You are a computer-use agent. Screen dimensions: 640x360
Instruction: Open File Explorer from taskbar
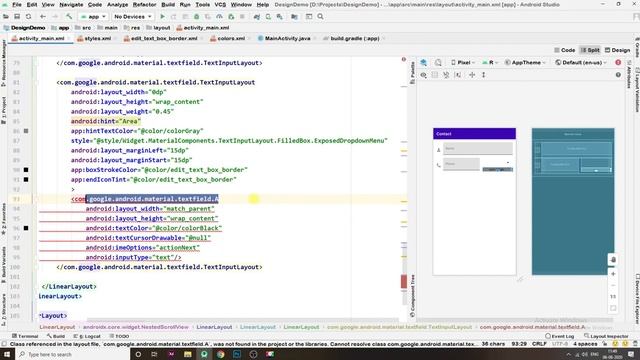pyautogui.click(x=187, y=354)
